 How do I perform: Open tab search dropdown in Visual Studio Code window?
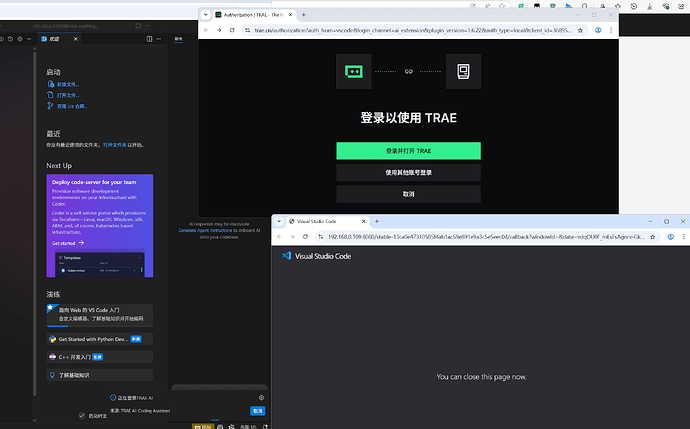[x=279, y=221]
